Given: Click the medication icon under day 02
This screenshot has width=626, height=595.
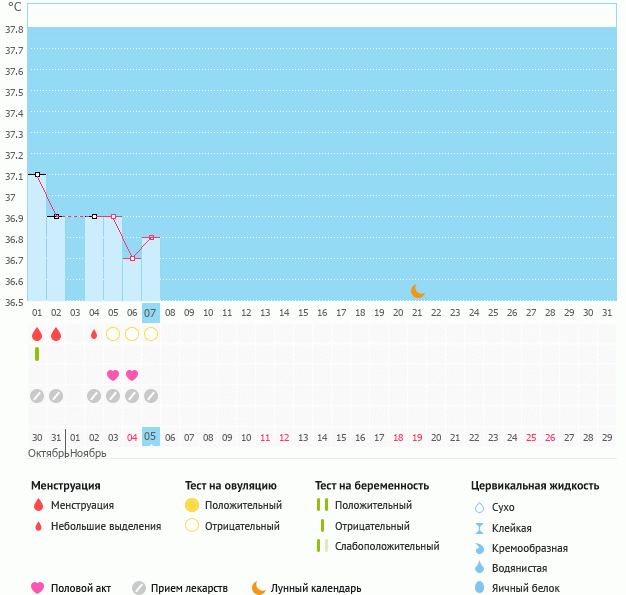Looking at the screenshot, I should point(56,396).
